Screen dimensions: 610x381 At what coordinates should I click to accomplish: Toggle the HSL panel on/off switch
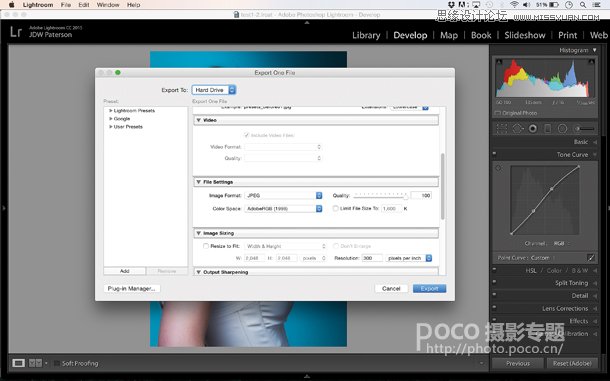[x=494, y=269]
